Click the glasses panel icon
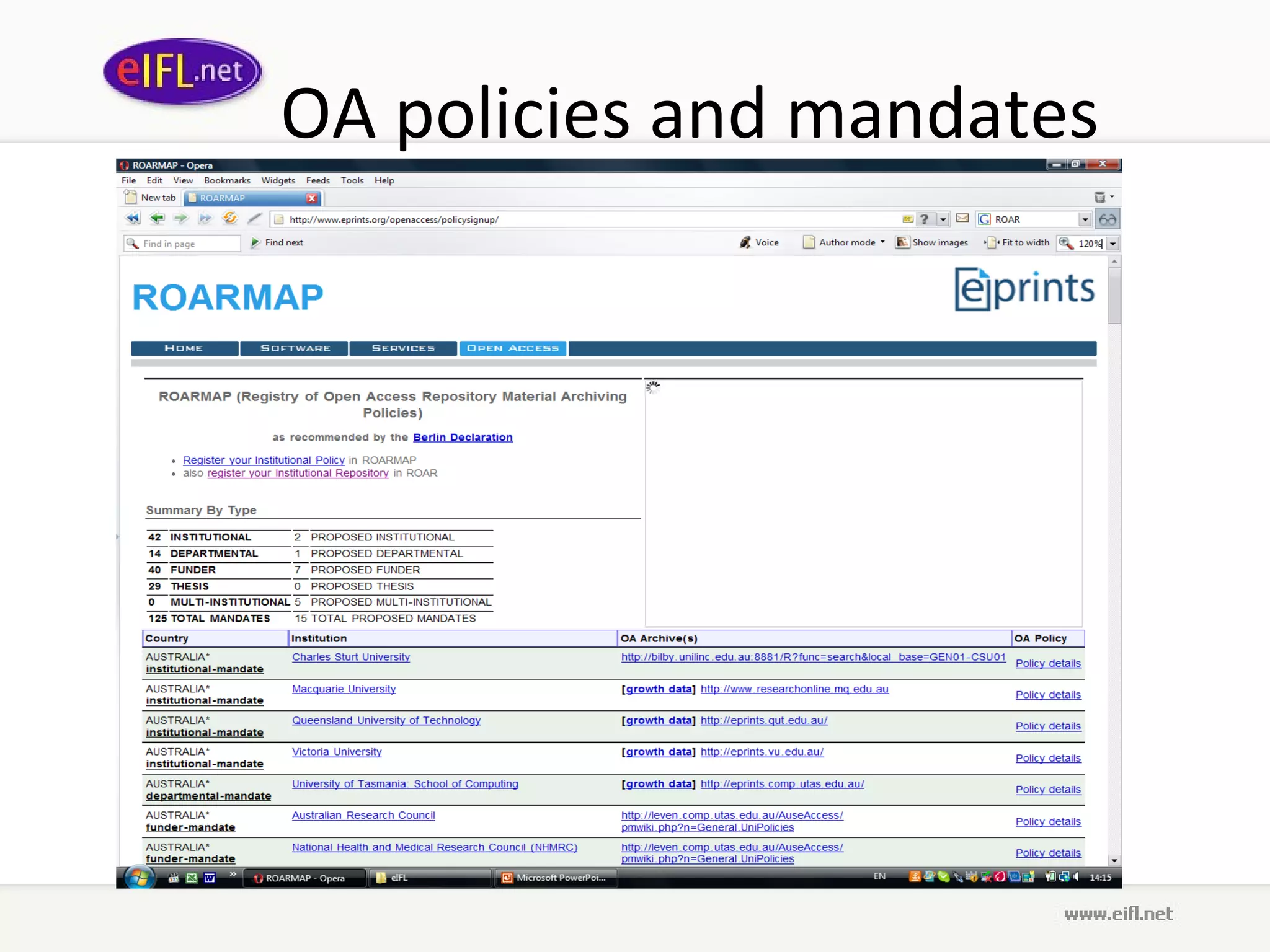 point(1108,219)
